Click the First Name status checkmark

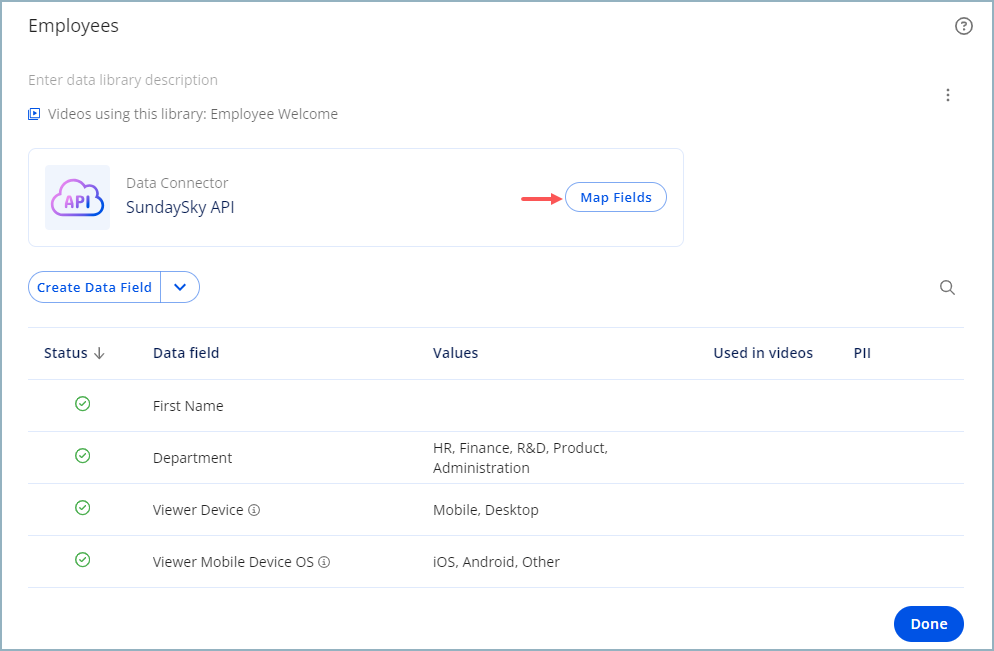(82, 404)
